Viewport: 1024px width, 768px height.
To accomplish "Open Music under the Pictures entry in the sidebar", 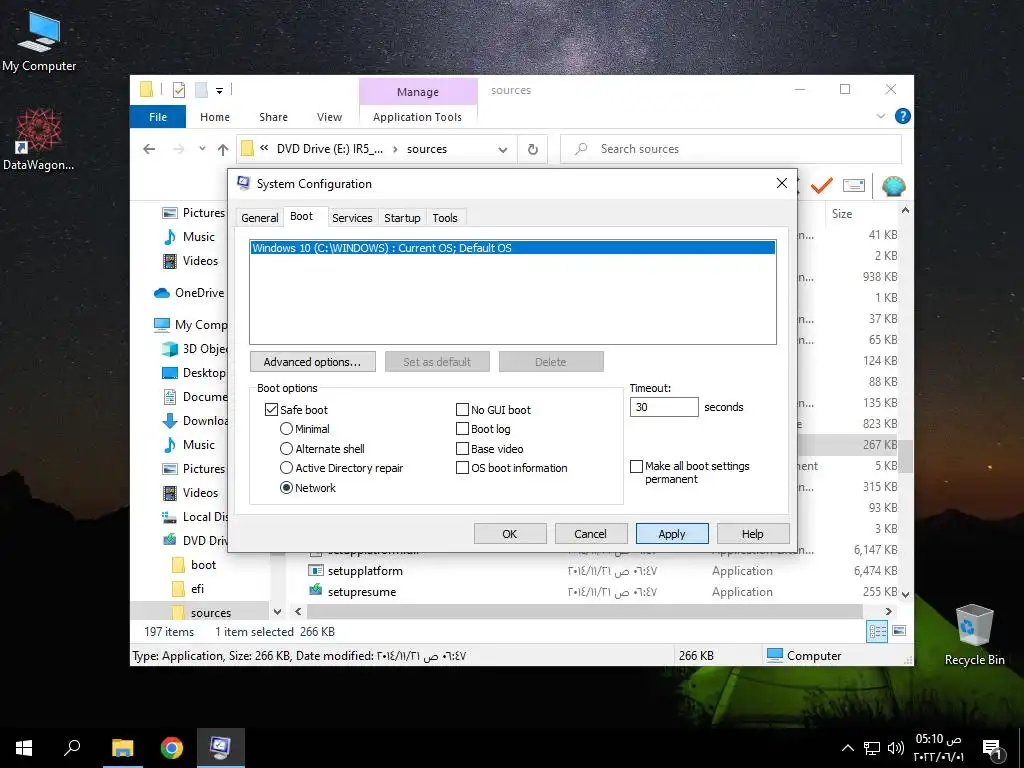I will tap(199, 236).
